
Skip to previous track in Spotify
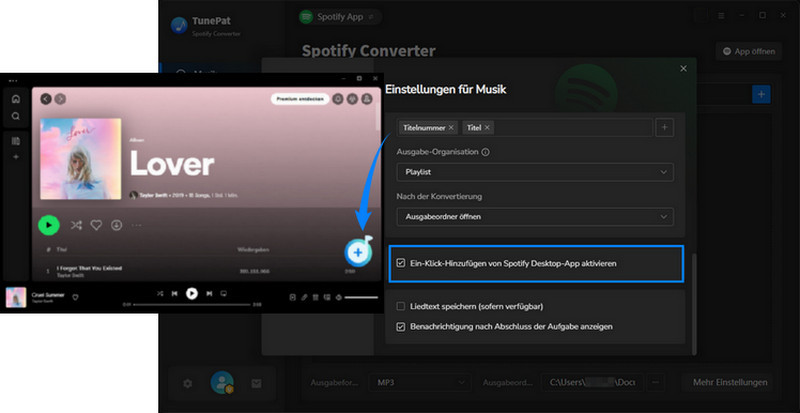click(x=174, y=294)
